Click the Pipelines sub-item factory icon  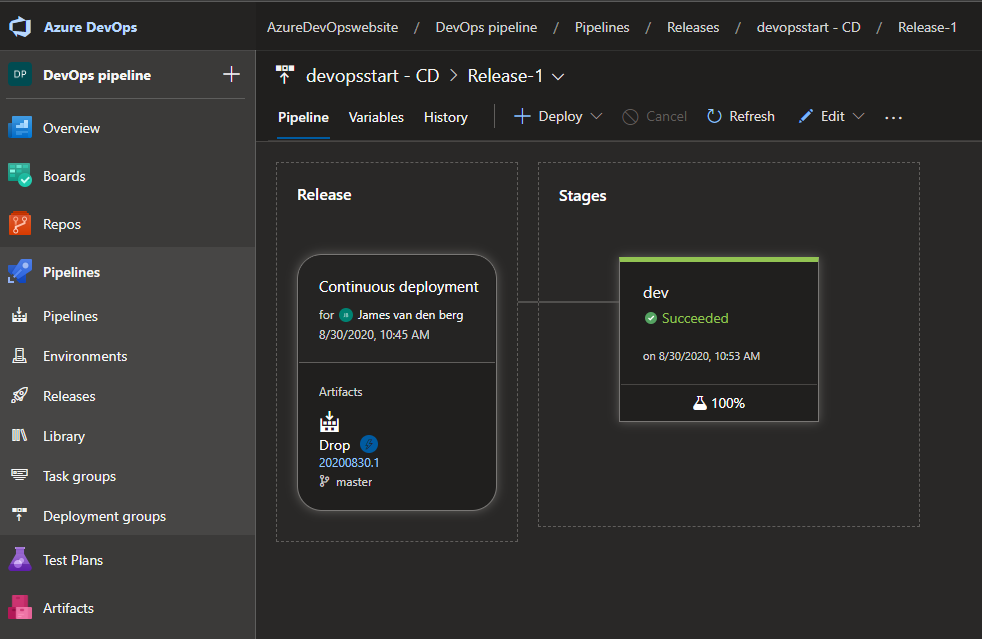click(19, 316)
